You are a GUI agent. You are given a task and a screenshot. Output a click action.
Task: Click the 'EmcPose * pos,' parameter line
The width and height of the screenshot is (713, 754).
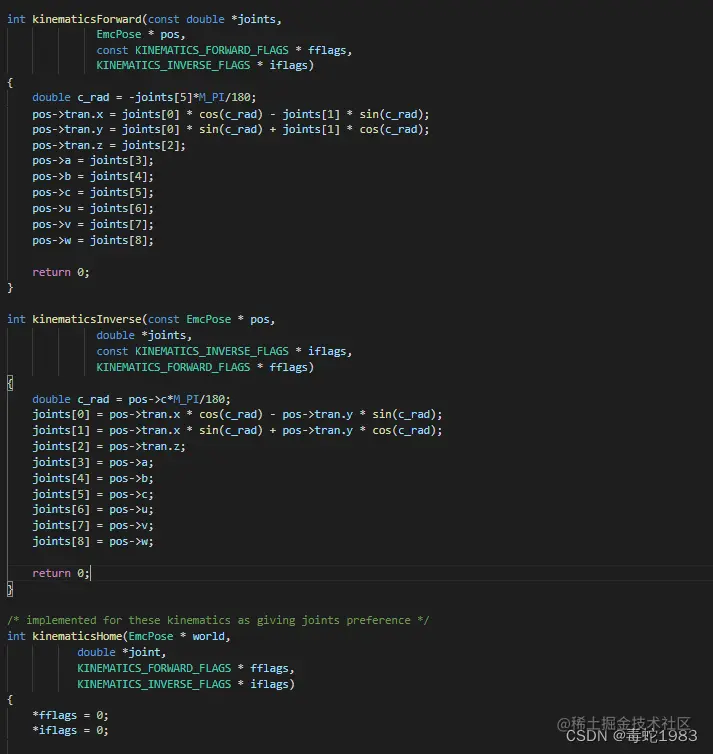[140, 35]
